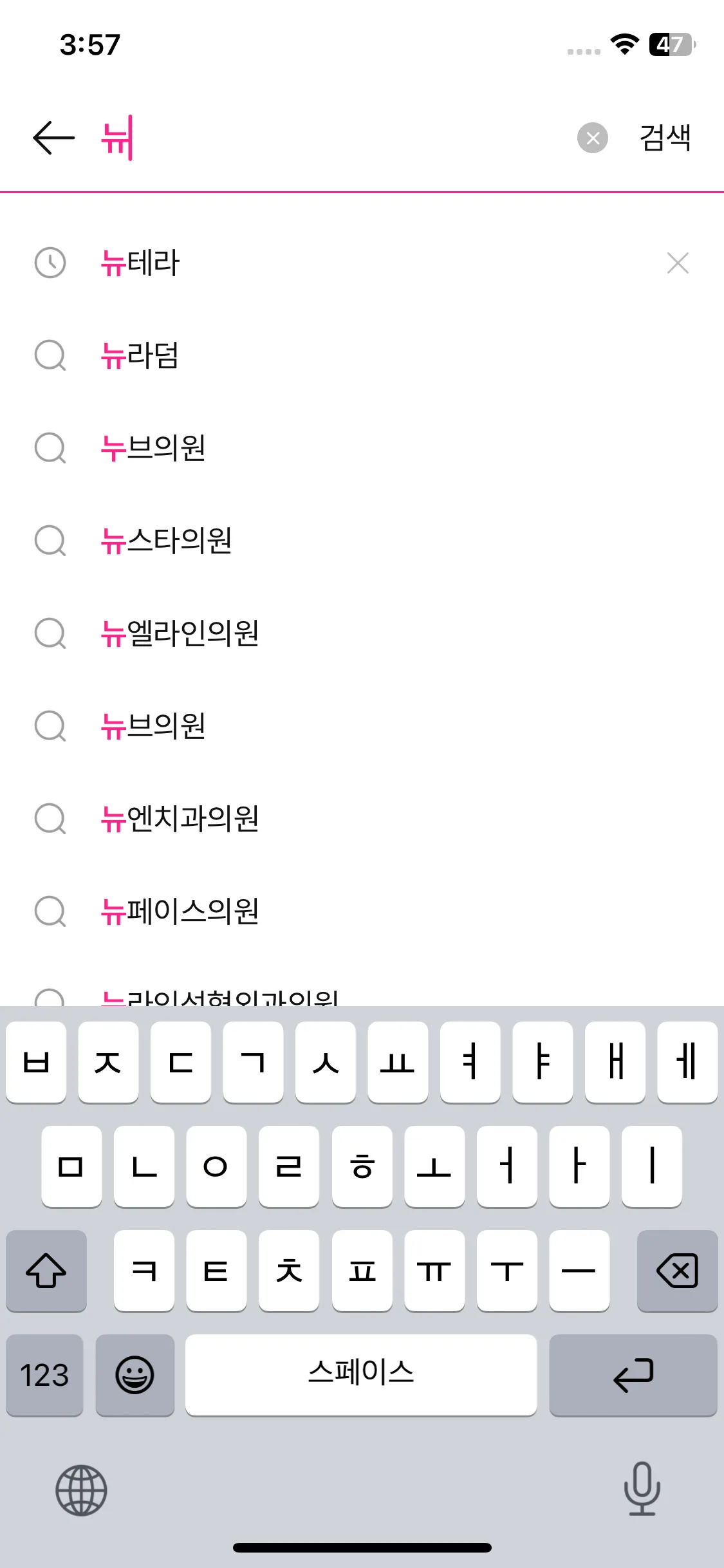Select the 뉴스타의원 suggestion
This screenshot has height=1568, width=724.
point(362,541)
